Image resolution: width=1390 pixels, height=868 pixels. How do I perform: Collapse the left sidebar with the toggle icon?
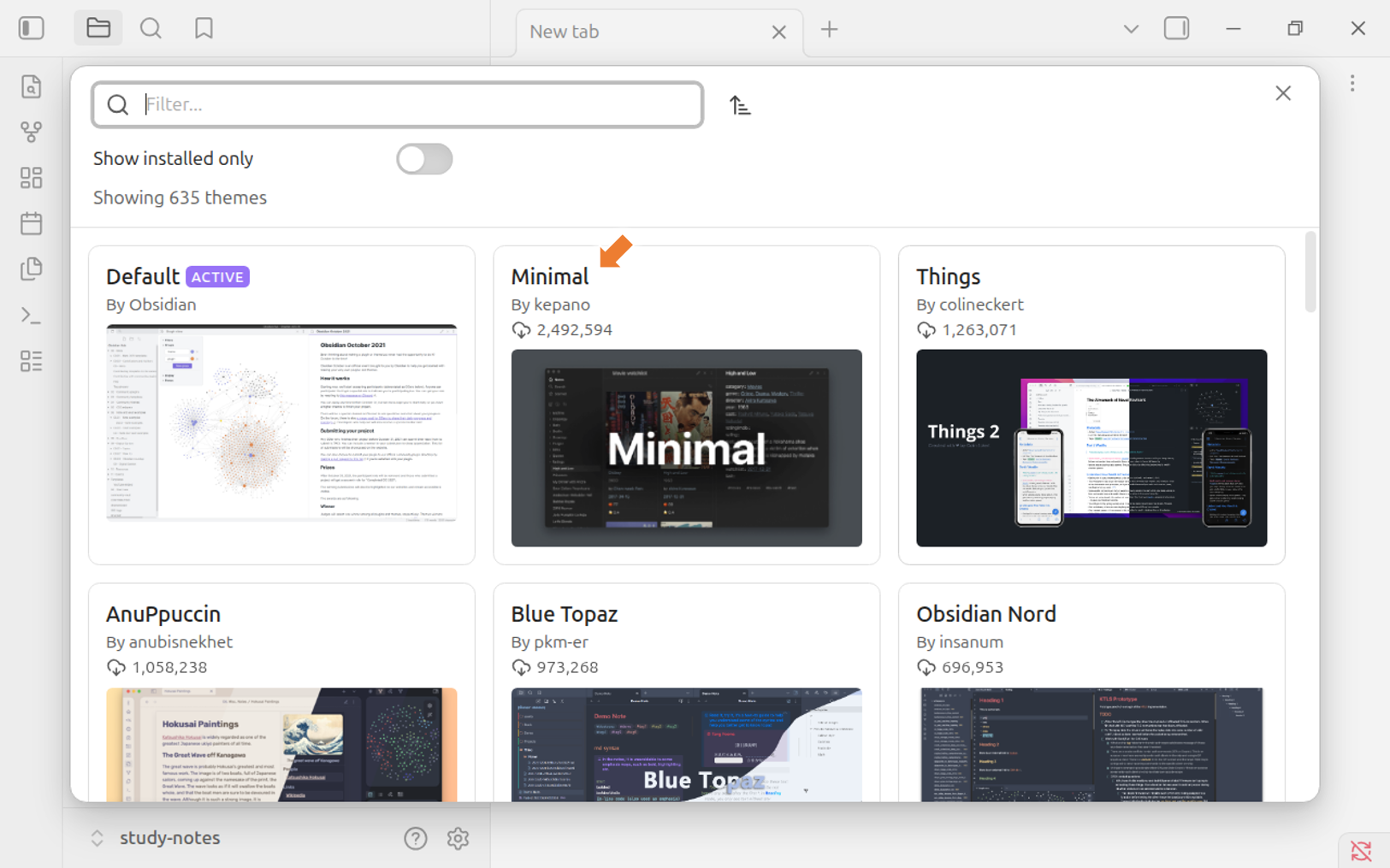(x=32, y=28)
